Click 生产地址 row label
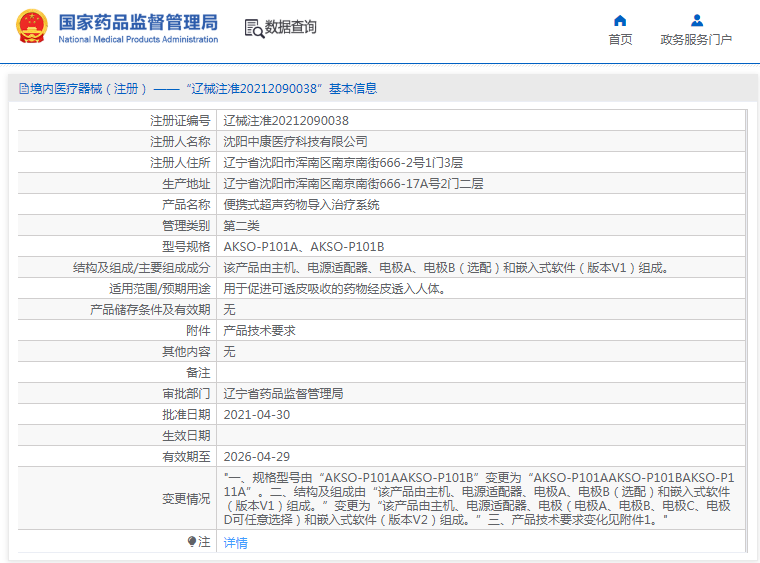This screenshot has height=563, width=760. pyautogui.click(x=186, y=184)
